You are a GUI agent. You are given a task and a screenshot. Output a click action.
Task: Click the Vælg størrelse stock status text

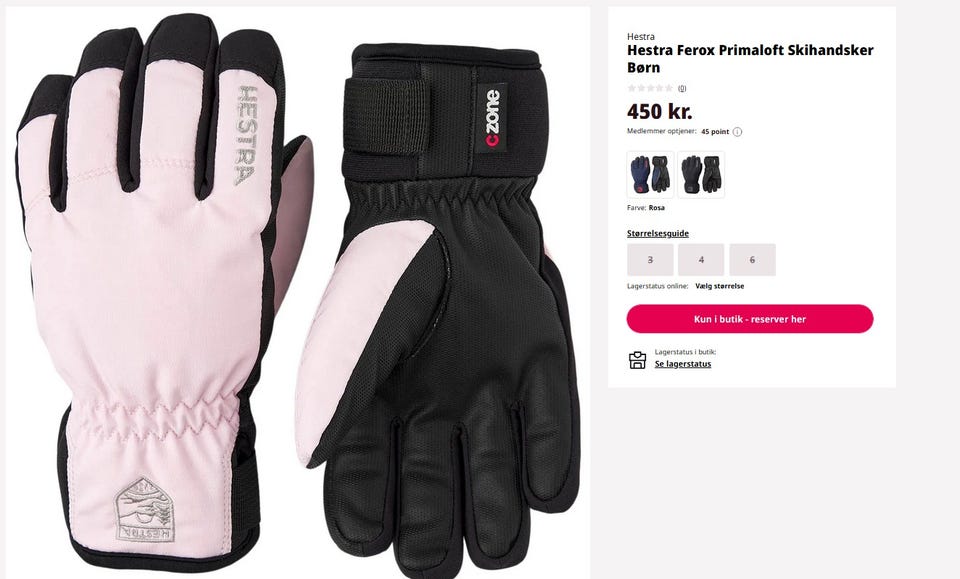[x=719, y=286]
